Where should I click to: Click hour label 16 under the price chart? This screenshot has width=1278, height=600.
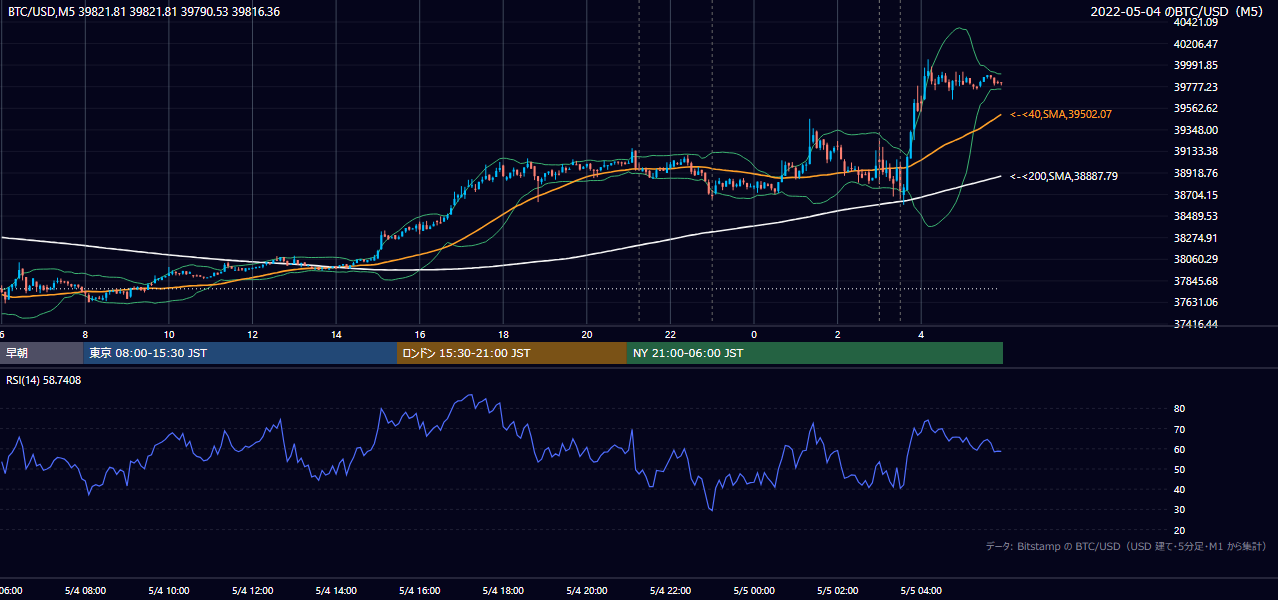point(420,334)
